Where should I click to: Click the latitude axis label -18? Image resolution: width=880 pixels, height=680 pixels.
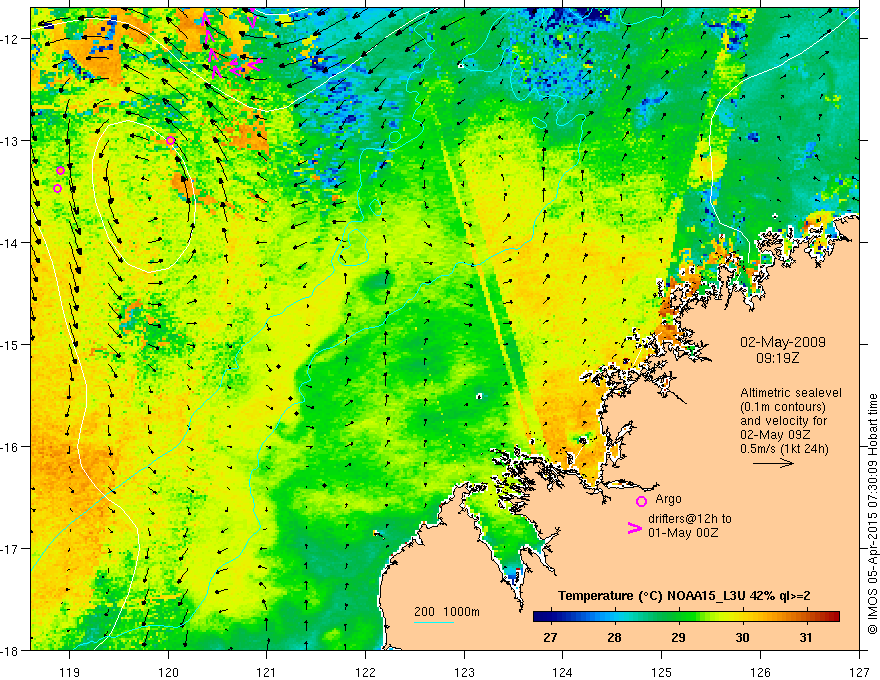(x=10, y=651)
